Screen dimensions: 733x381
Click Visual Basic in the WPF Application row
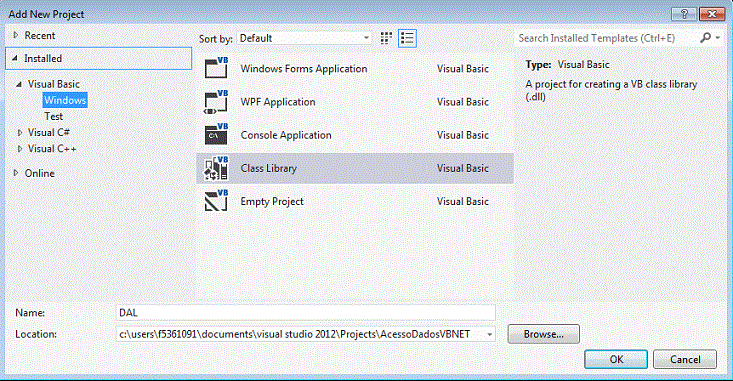[x=463, y=102]
